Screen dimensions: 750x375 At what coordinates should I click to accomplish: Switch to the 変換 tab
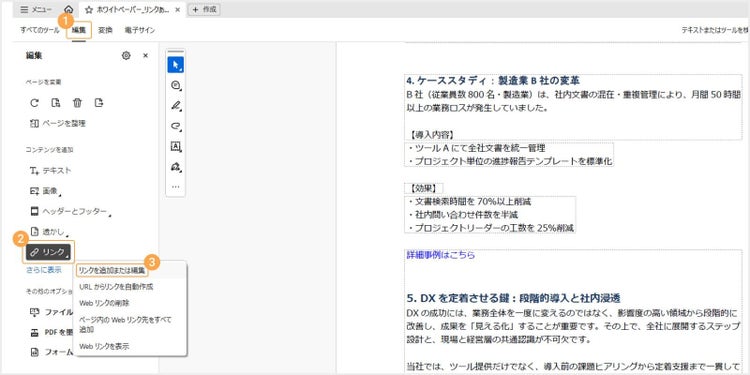105,30
